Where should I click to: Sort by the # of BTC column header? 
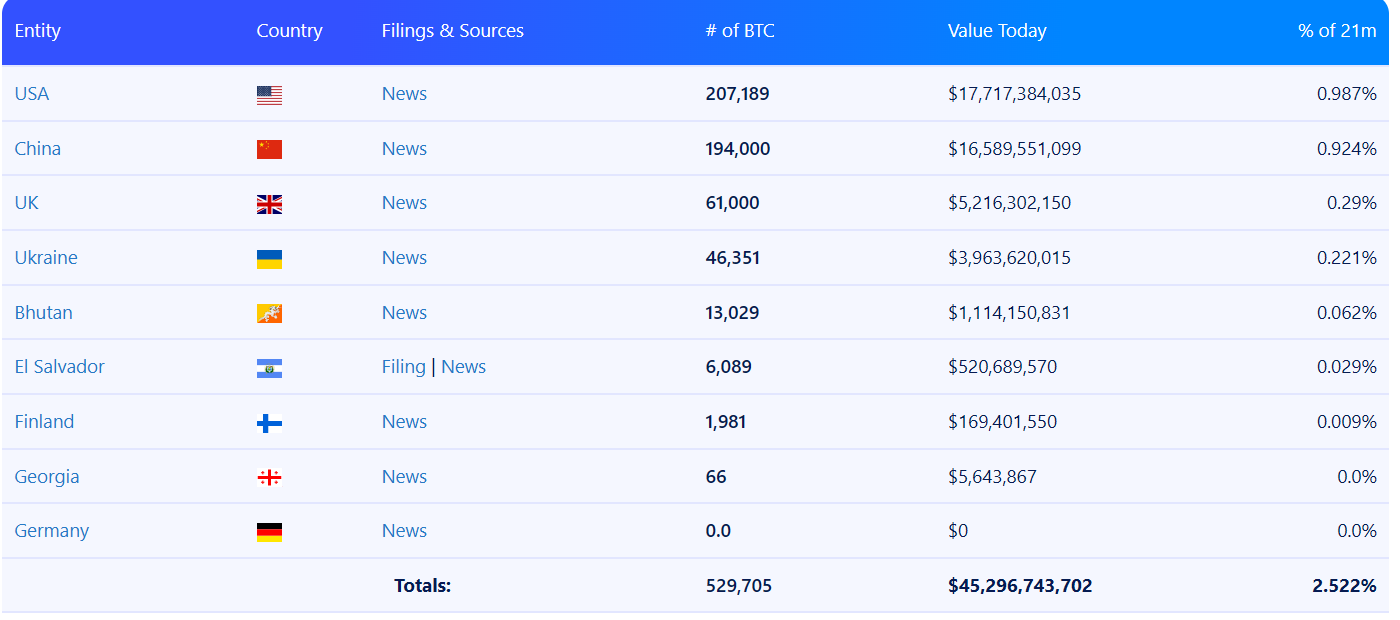click(x=740, y=31)
